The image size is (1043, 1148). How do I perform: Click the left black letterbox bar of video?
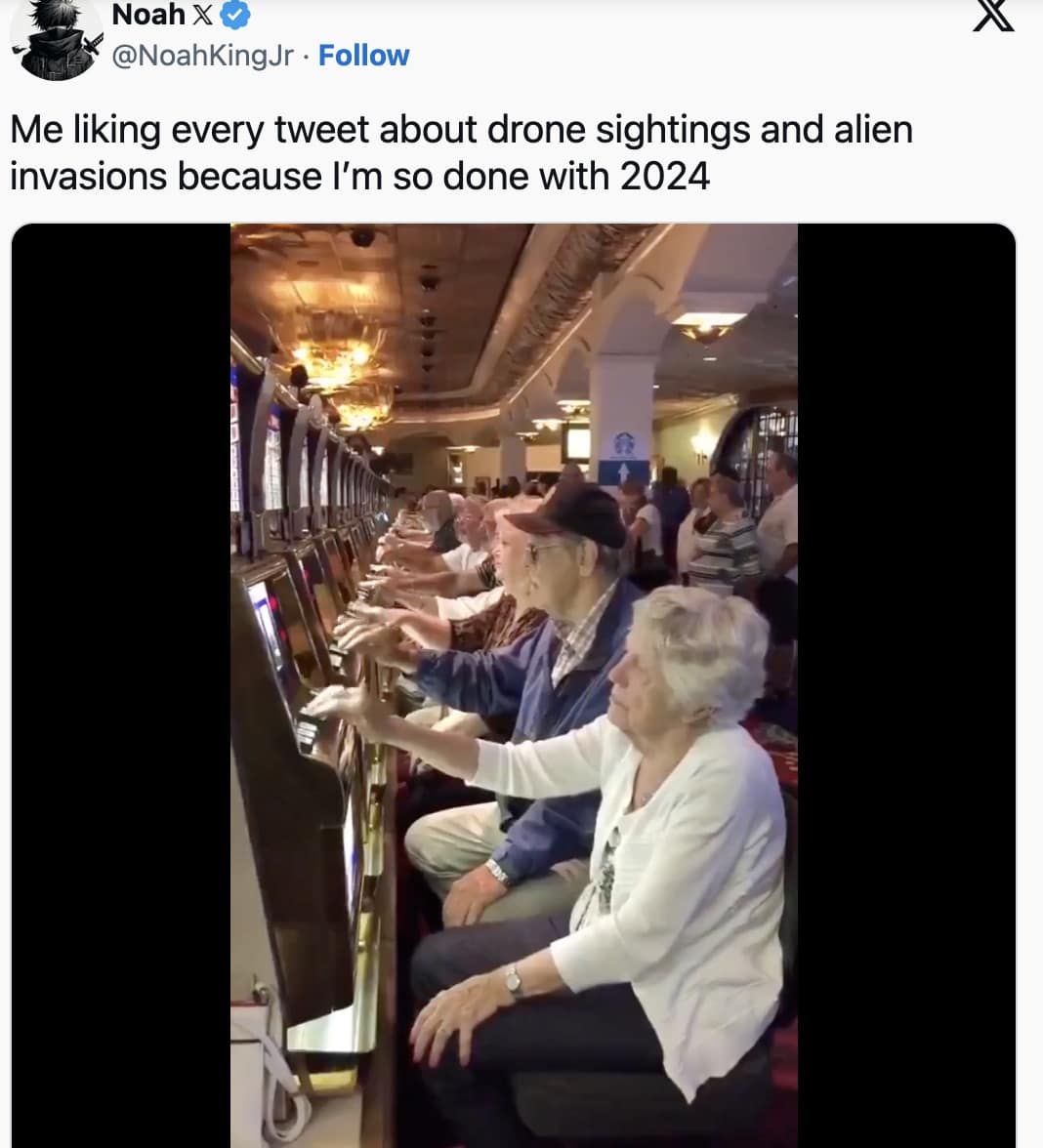point(121,685)
